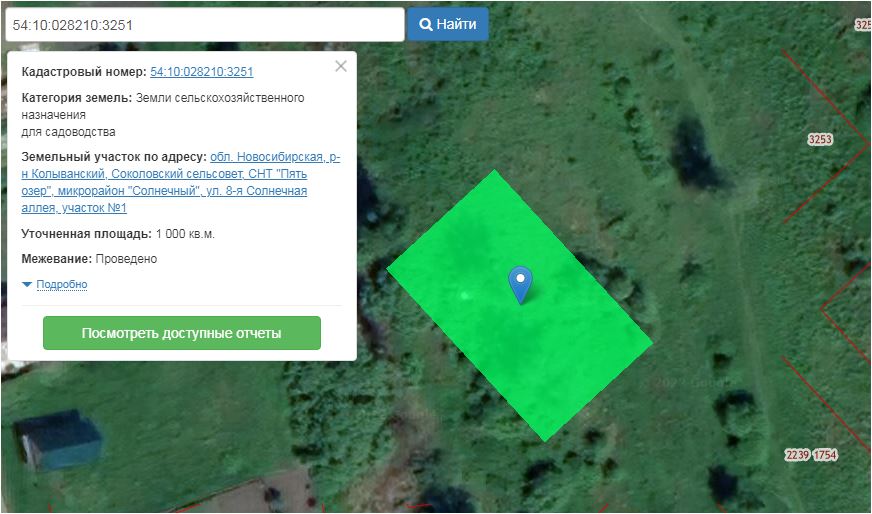
Task: Click the cadastral number search input field
Action: [x=205, y=24]
